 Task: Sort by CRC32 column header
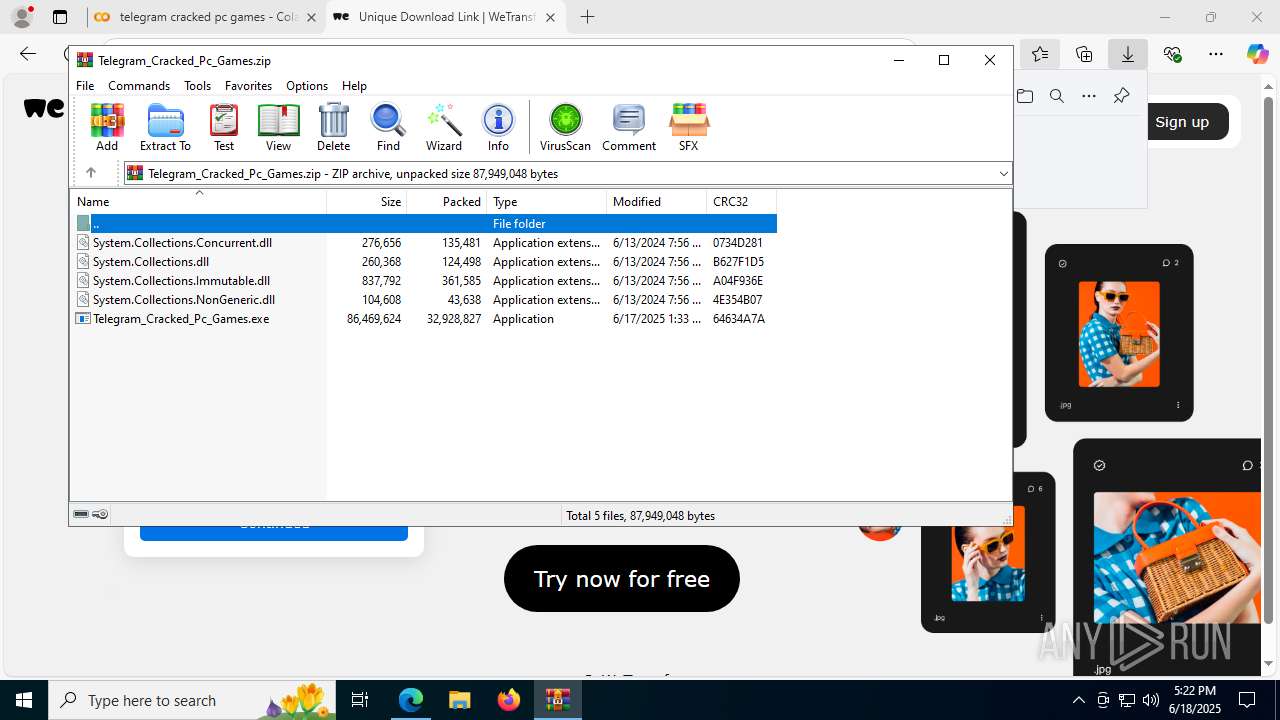pyautogui.click(x=741, y=202)
